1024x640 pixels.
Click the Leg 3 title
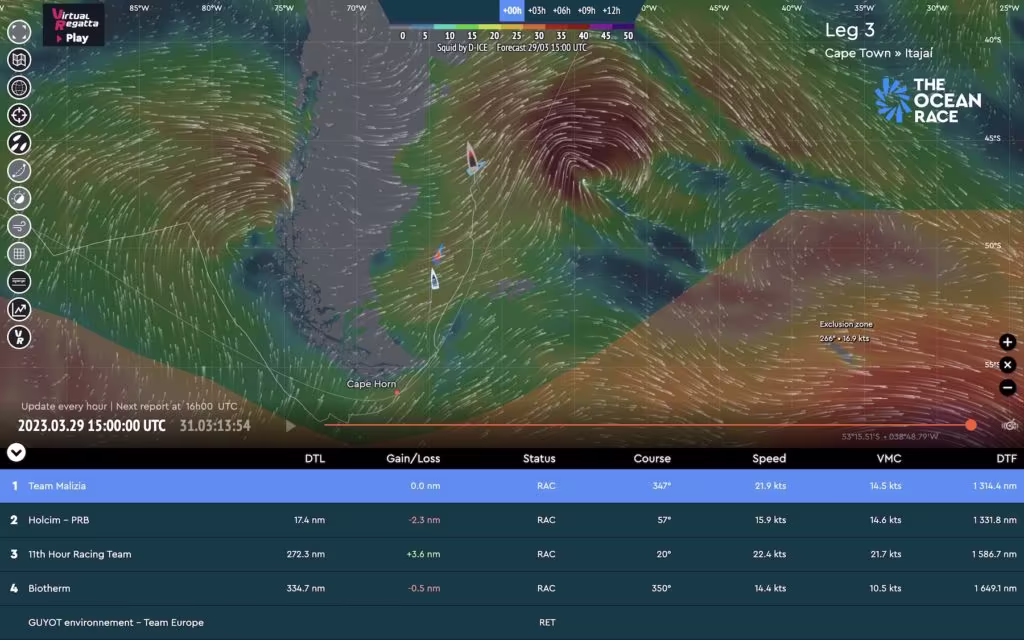pyautogui.click(x=849, y=30)
